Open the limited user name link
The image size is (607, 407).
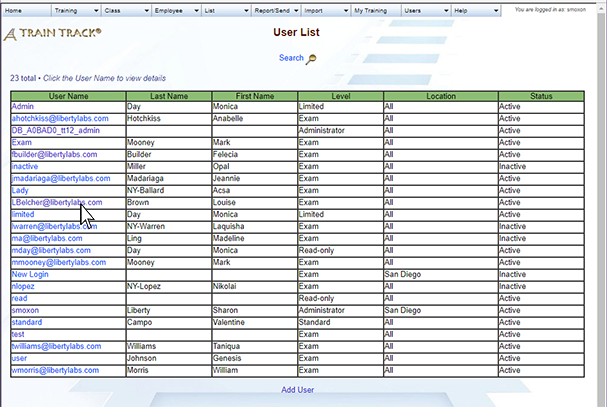(23, 215)
